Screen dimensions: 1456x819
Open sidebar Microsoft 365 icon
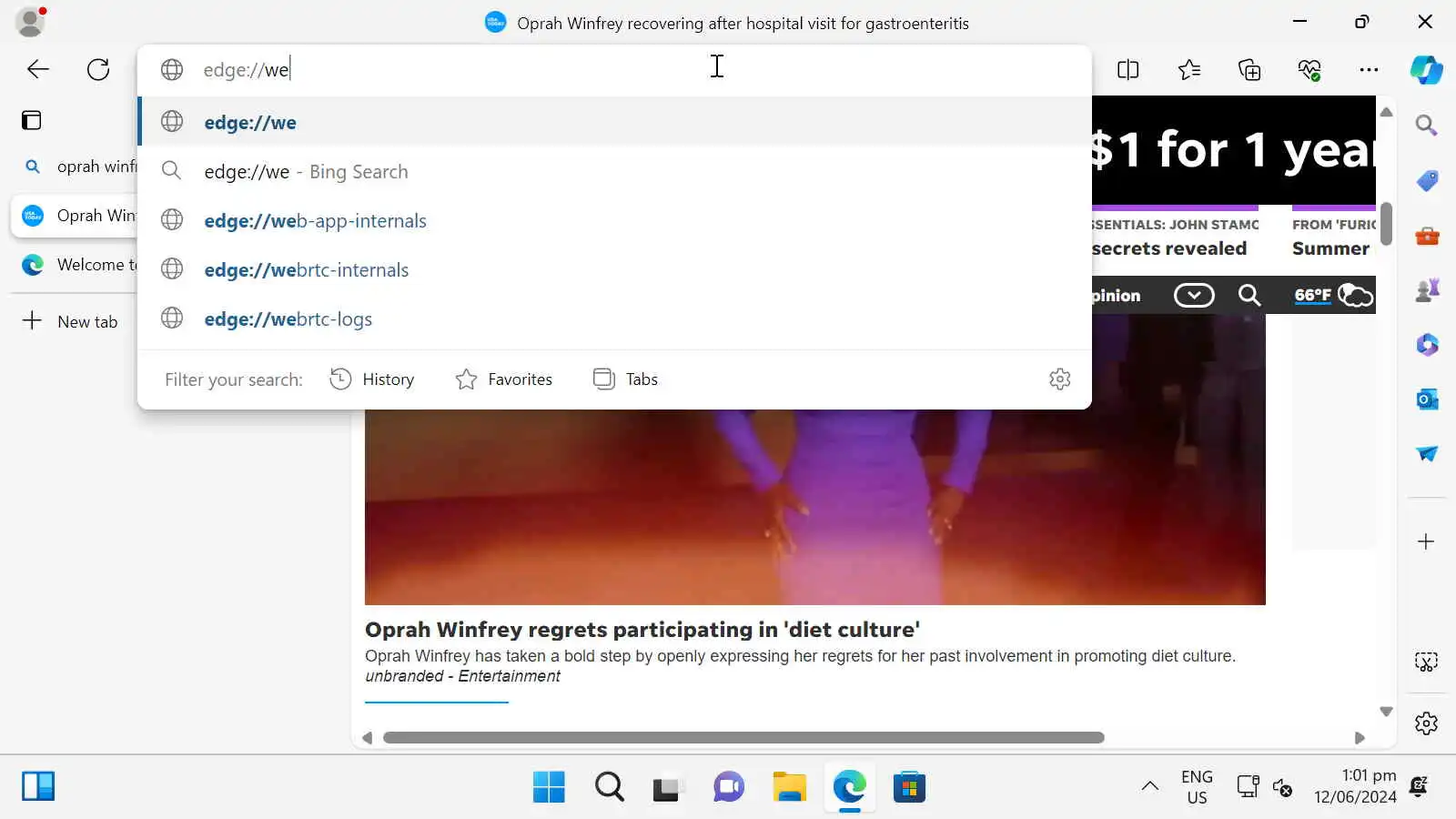pyautogui.click(x=1427, y=345)
